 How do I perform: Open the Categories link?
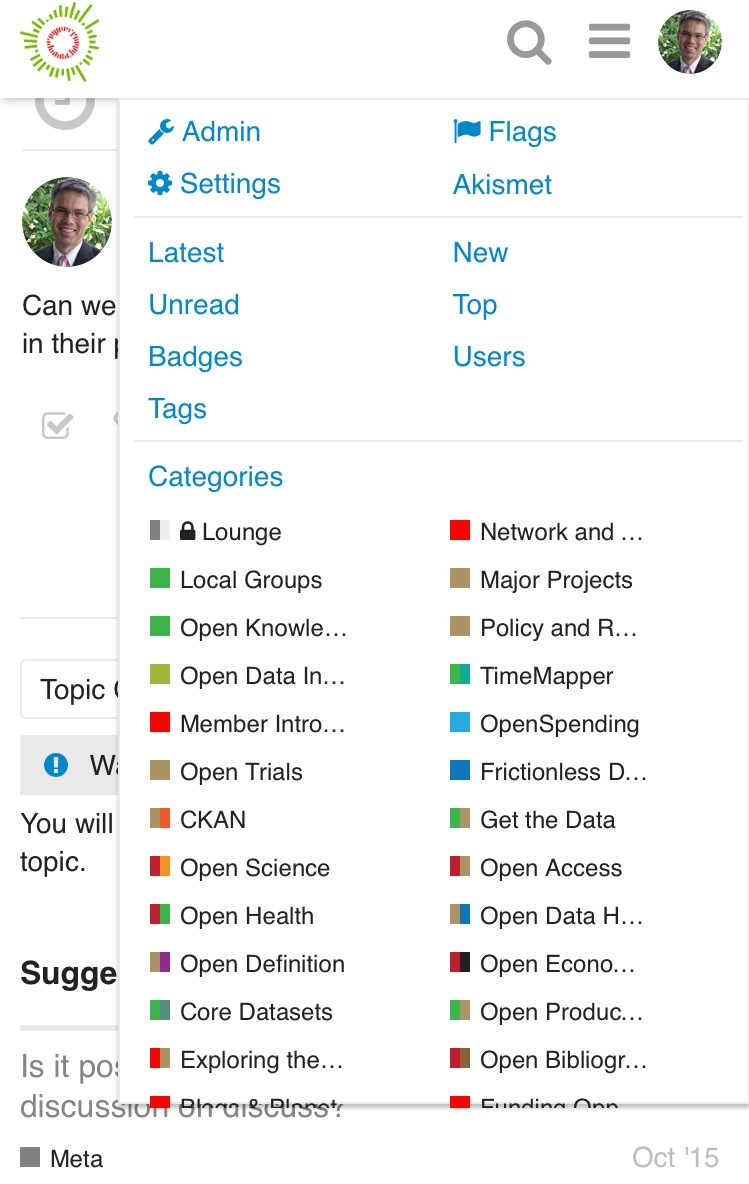[x=215, y=477]
